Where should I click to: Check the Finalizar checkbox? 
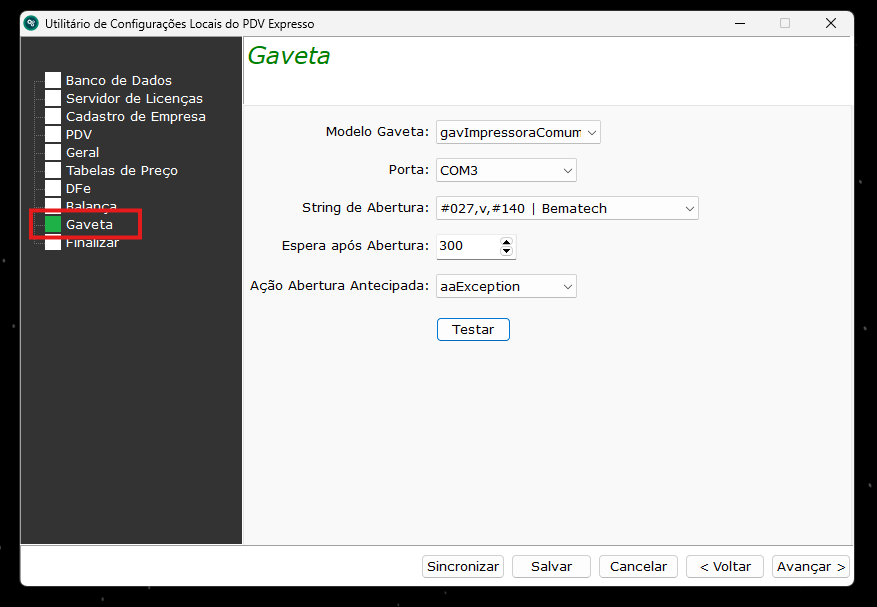pos(51,242)
